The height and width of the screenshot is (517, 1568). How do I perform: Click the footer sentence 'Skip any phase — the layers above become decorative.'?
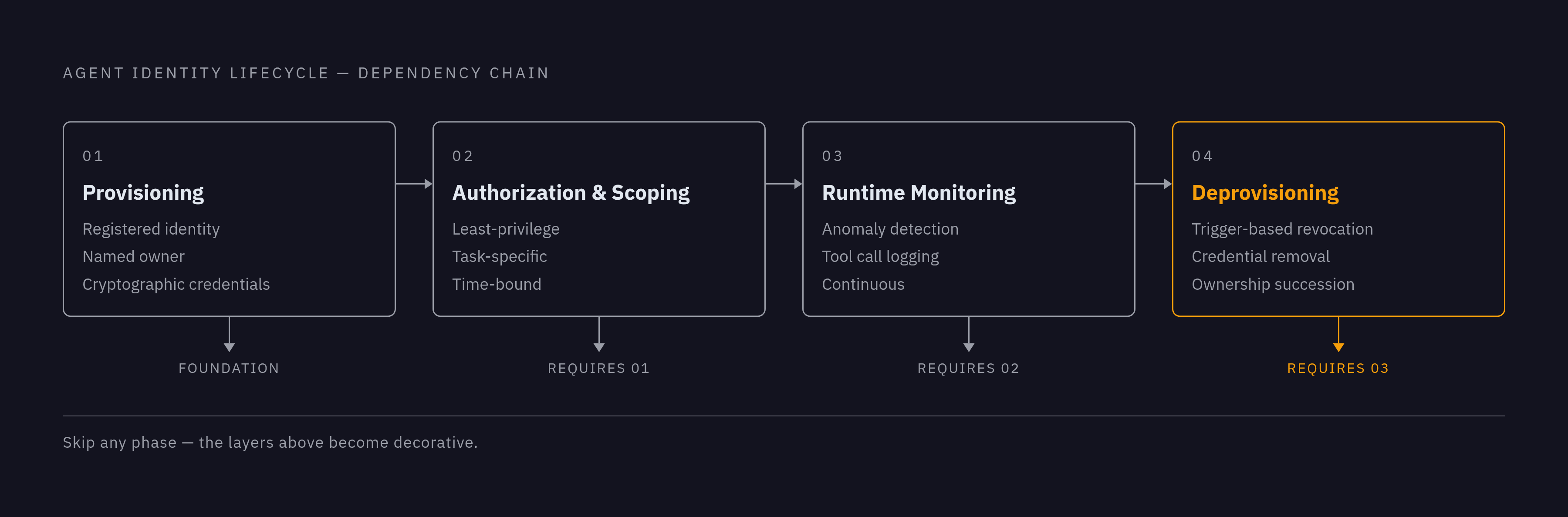tap(270, 443)
